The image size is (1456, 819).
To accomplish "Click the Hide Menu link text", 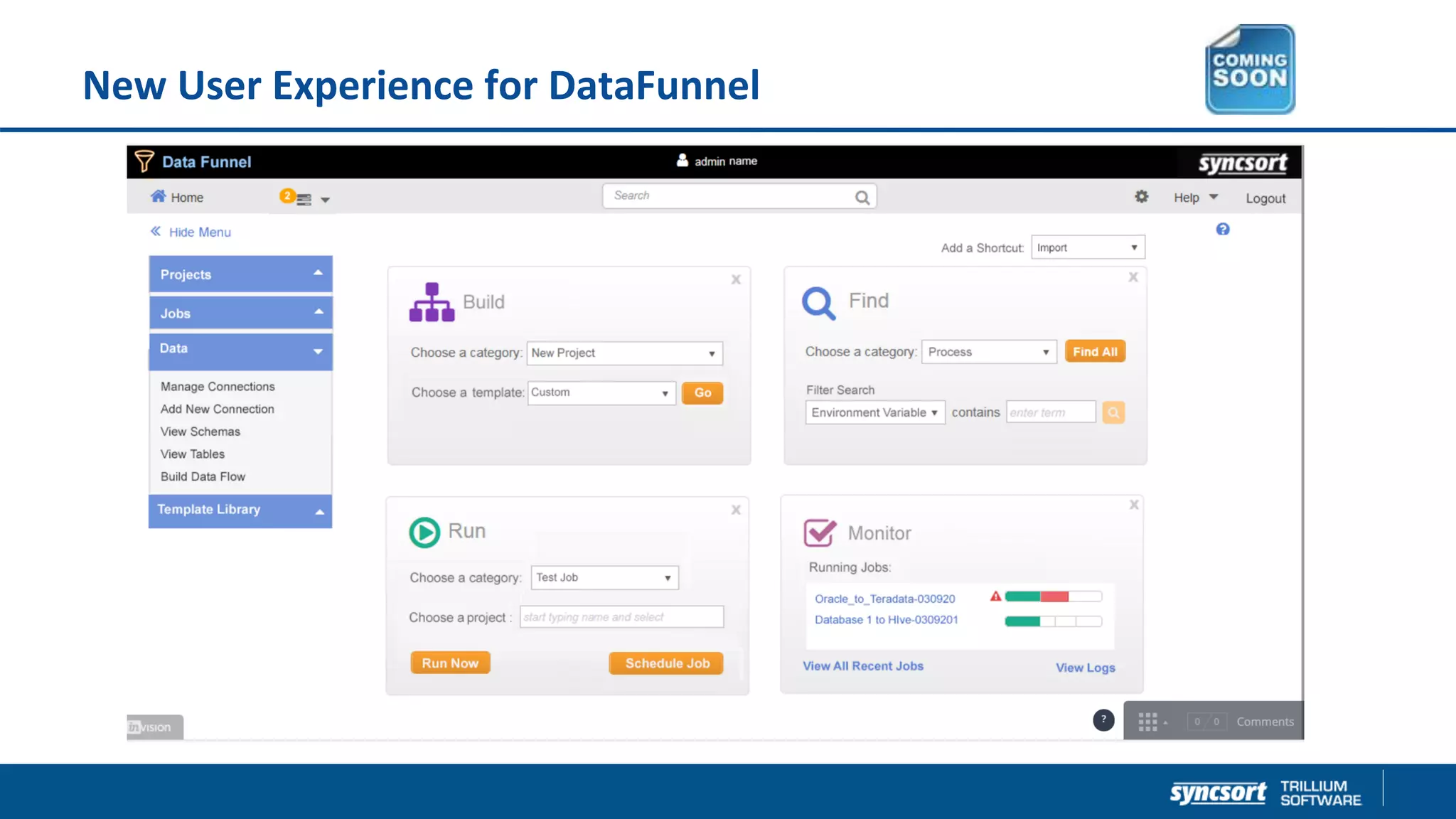I will pos(200,232).
